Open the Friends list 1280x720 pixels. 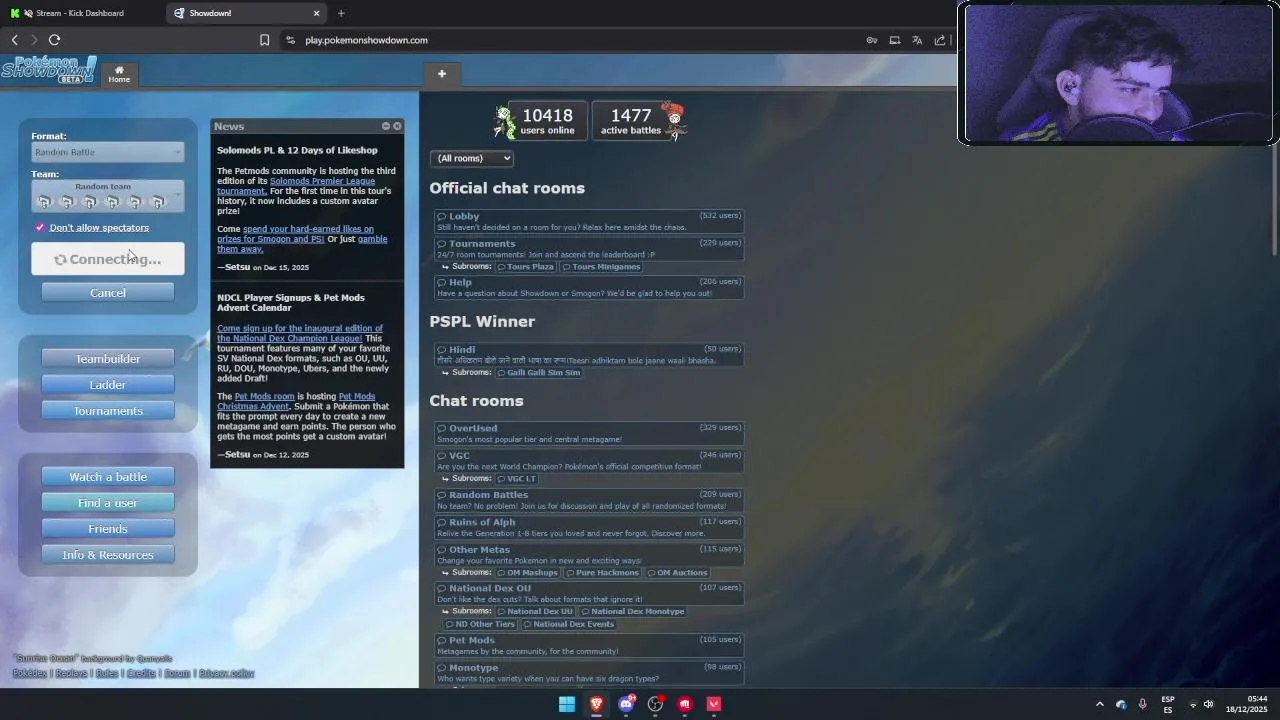108,529
